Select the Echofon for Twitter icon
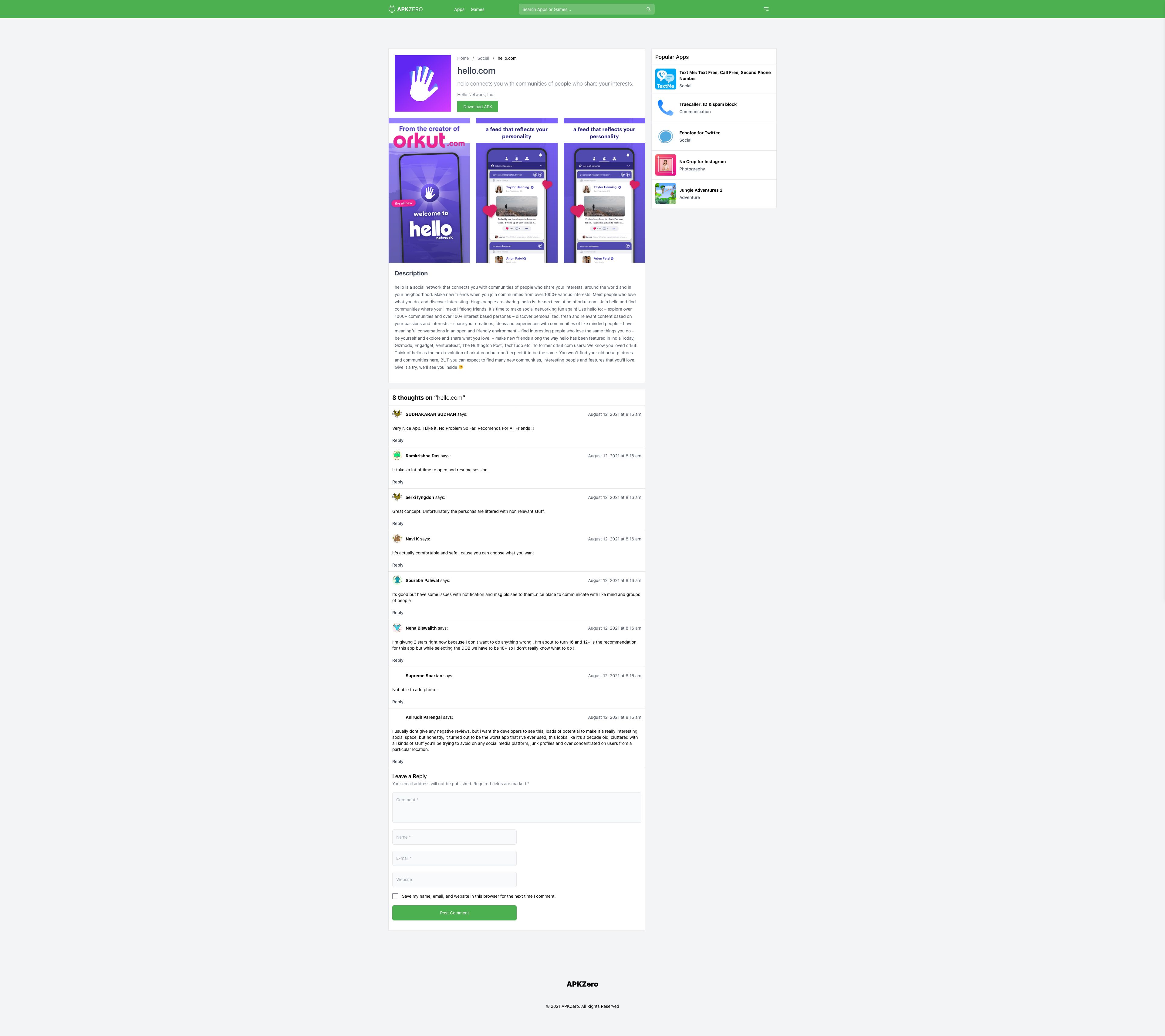 tap(666, 136)
